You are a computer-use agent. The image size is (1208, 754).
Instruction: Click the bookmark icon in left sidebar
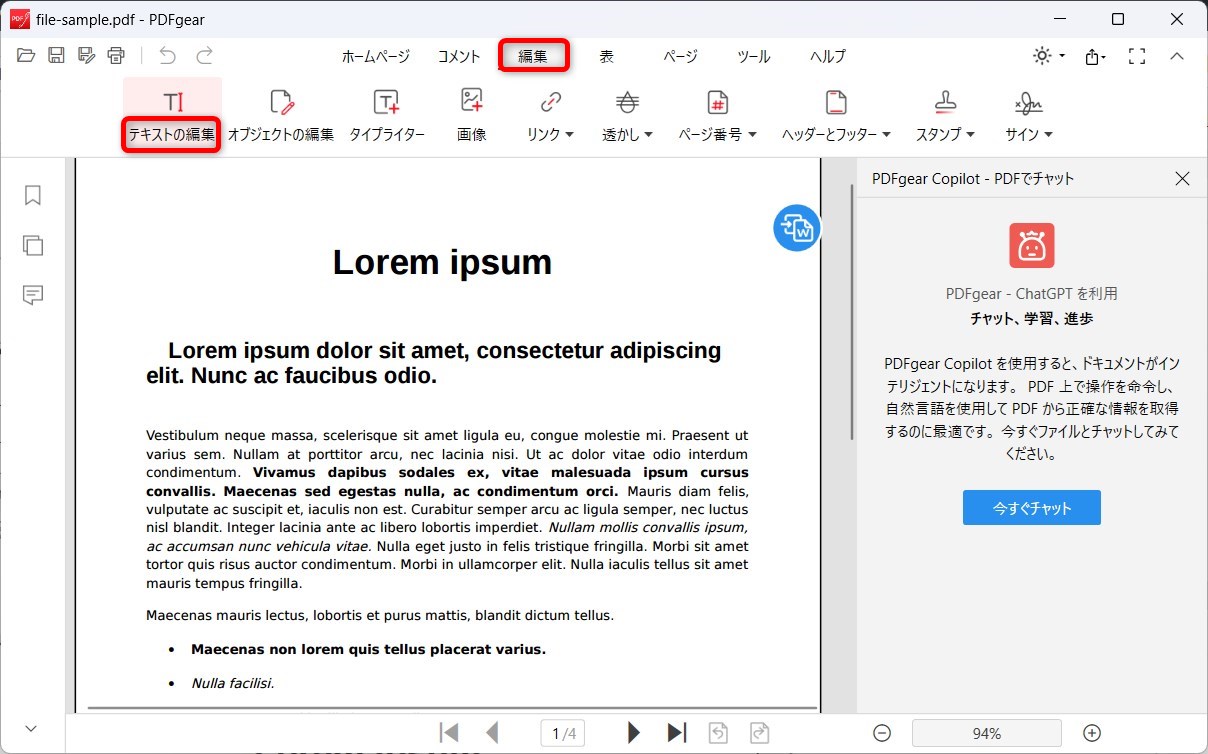[33, 195]
